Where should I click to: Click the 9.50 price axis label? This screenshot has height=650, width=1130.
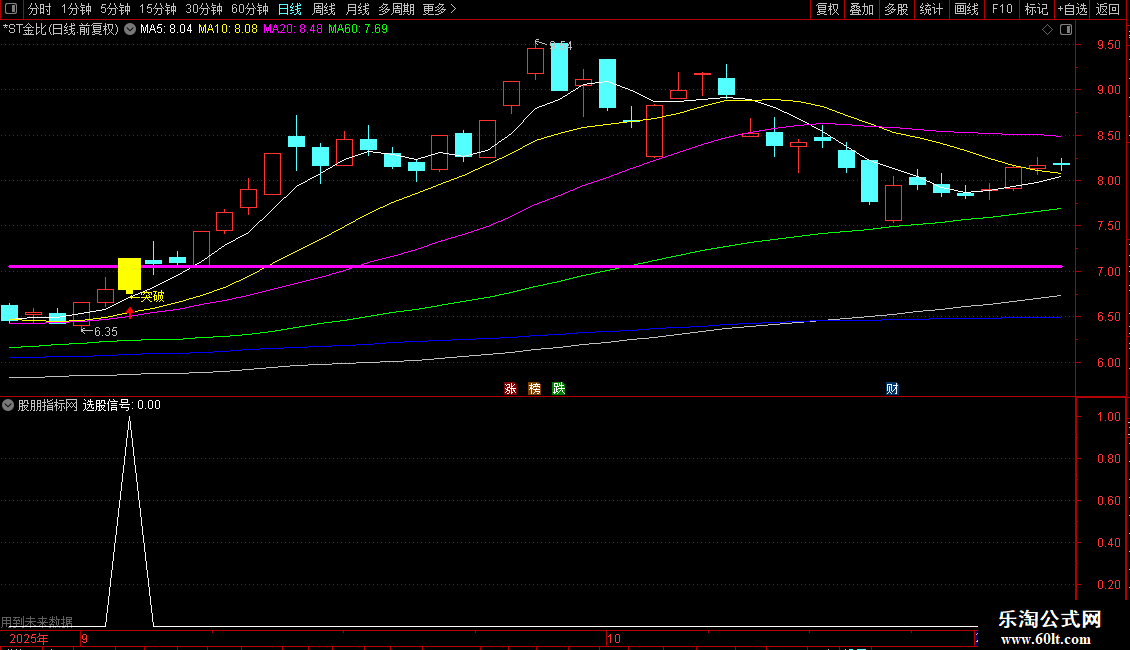pyautogui.click(x=1108, y=45)
